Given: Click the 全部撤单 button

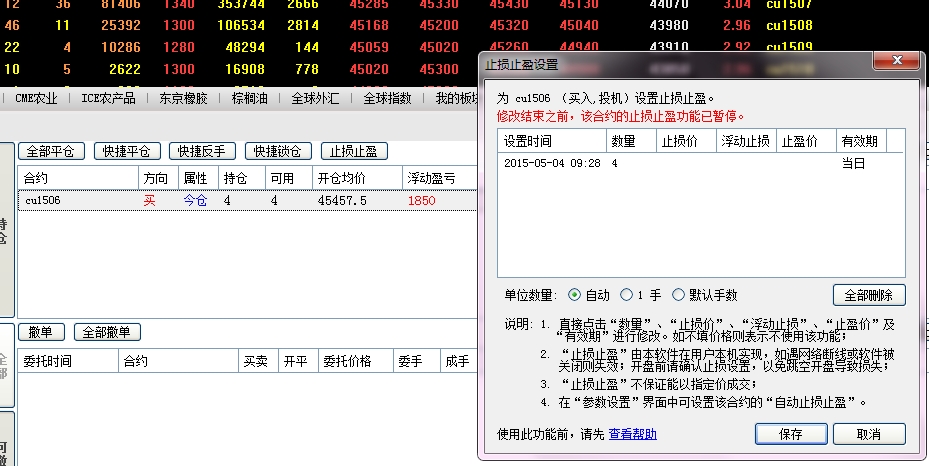Looking at the screenshot, I should pos(111,332).
